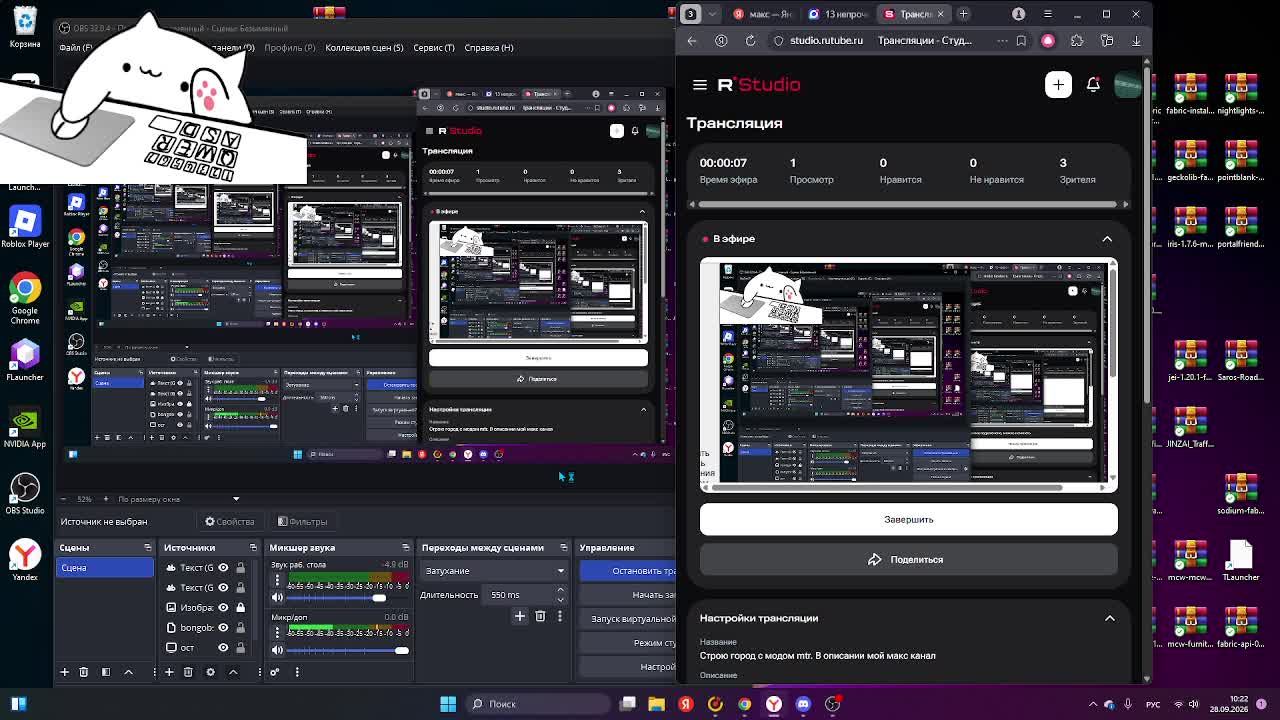Click the Поделиться share button
Screen dimensions: 1280x720
coord(908,560)
